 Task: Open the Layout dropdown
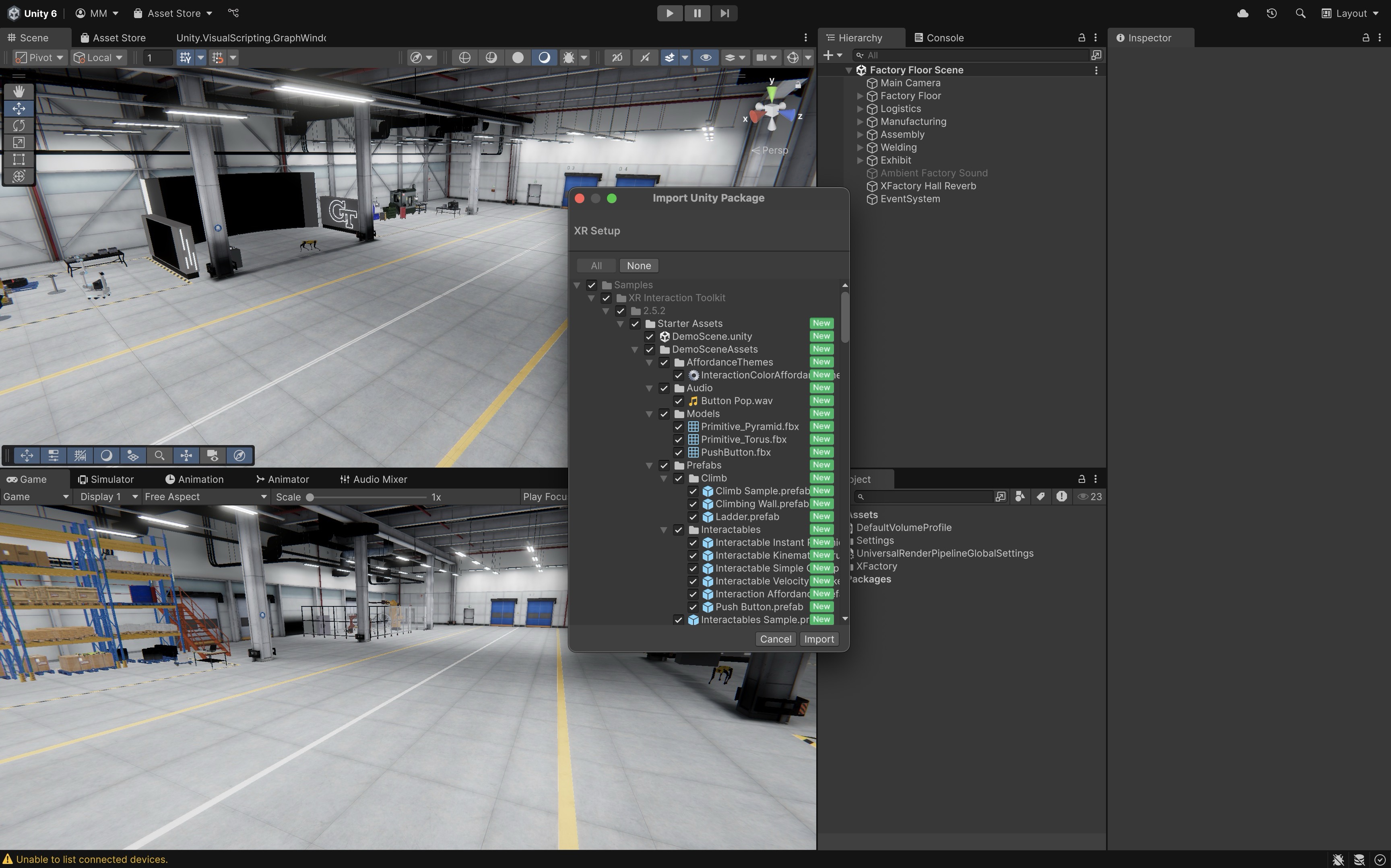pyautogui.click(x=1350, y=13)
